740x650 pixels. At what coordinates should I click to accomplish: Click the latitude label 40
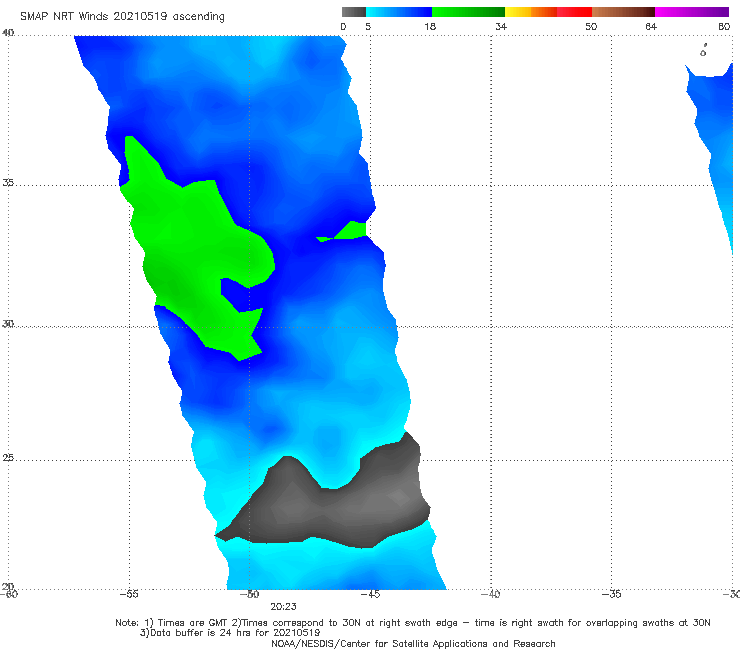click(8, 33)
